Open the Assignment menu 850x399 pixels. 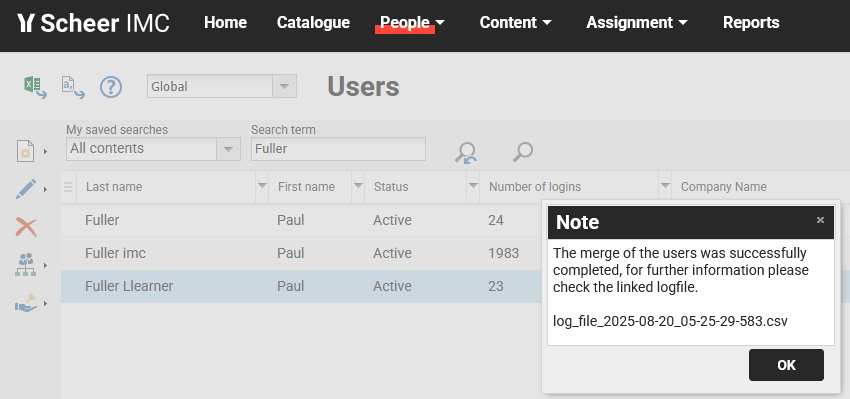[x=637, y=22]
